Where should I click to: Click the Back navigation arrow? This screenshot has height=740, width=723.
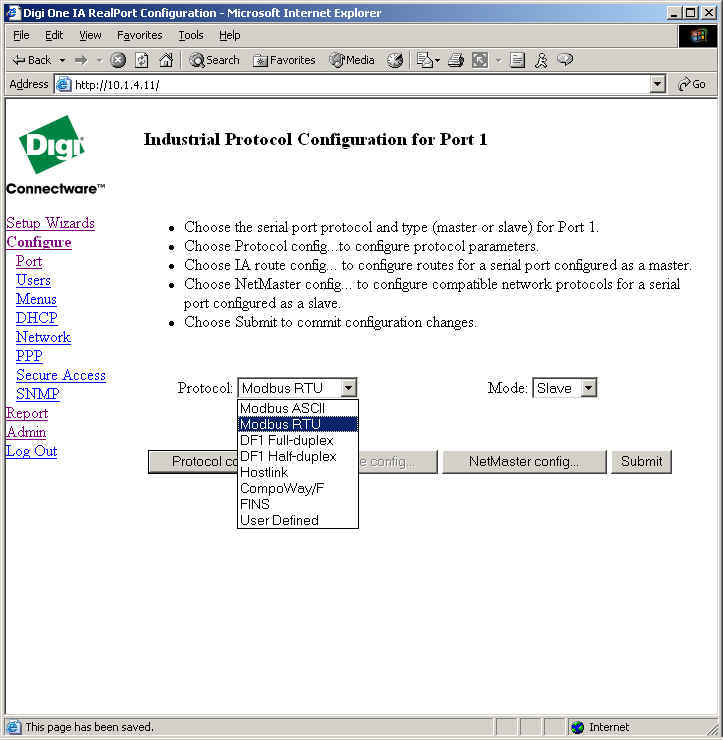point(31,60)
